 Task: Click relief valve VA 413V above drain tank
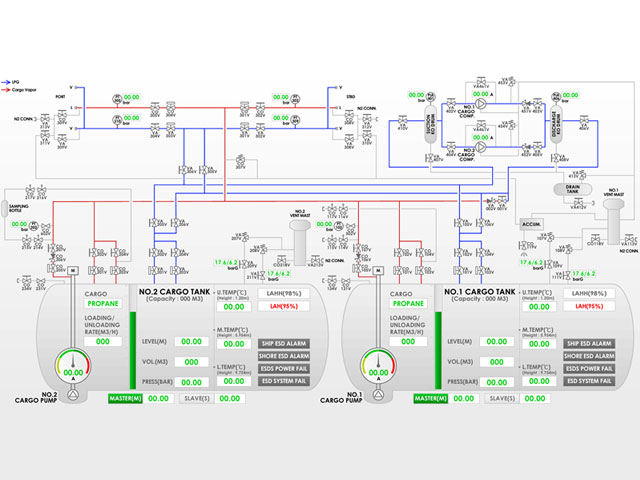point(582,175)
